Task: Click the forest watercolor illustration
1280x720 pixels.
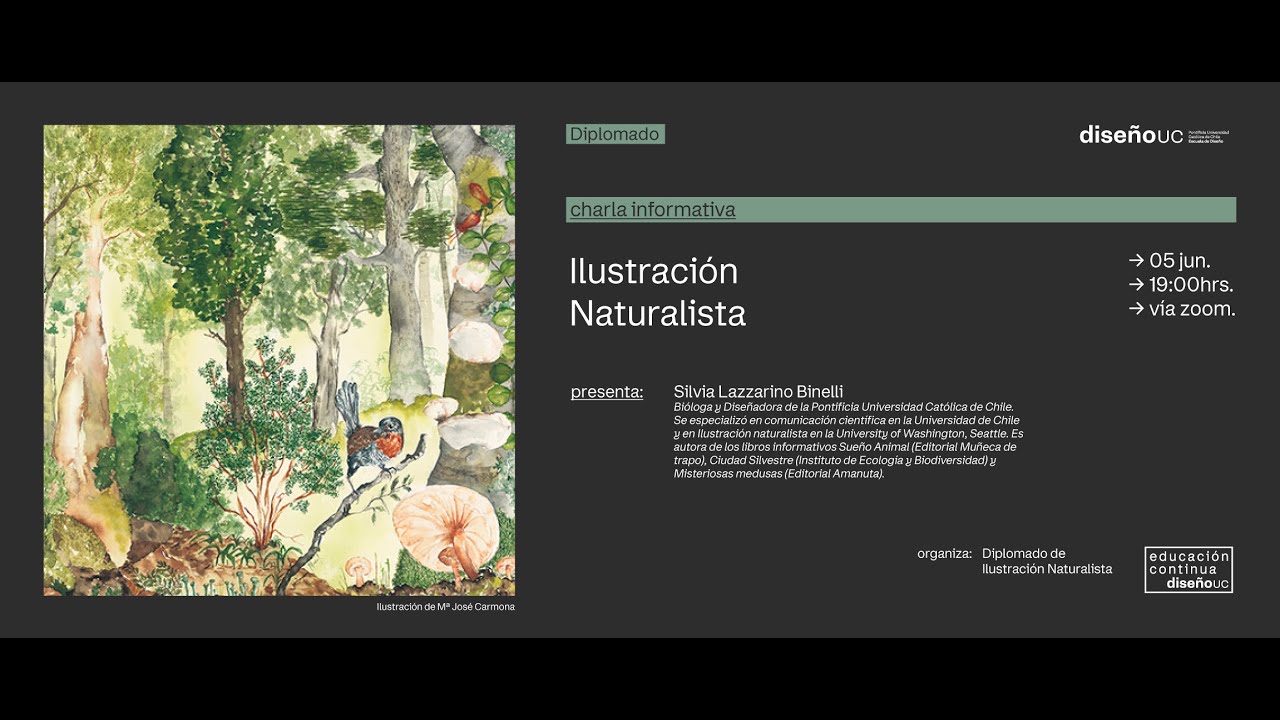Action: pyautogui.click(x=279, y=360)
